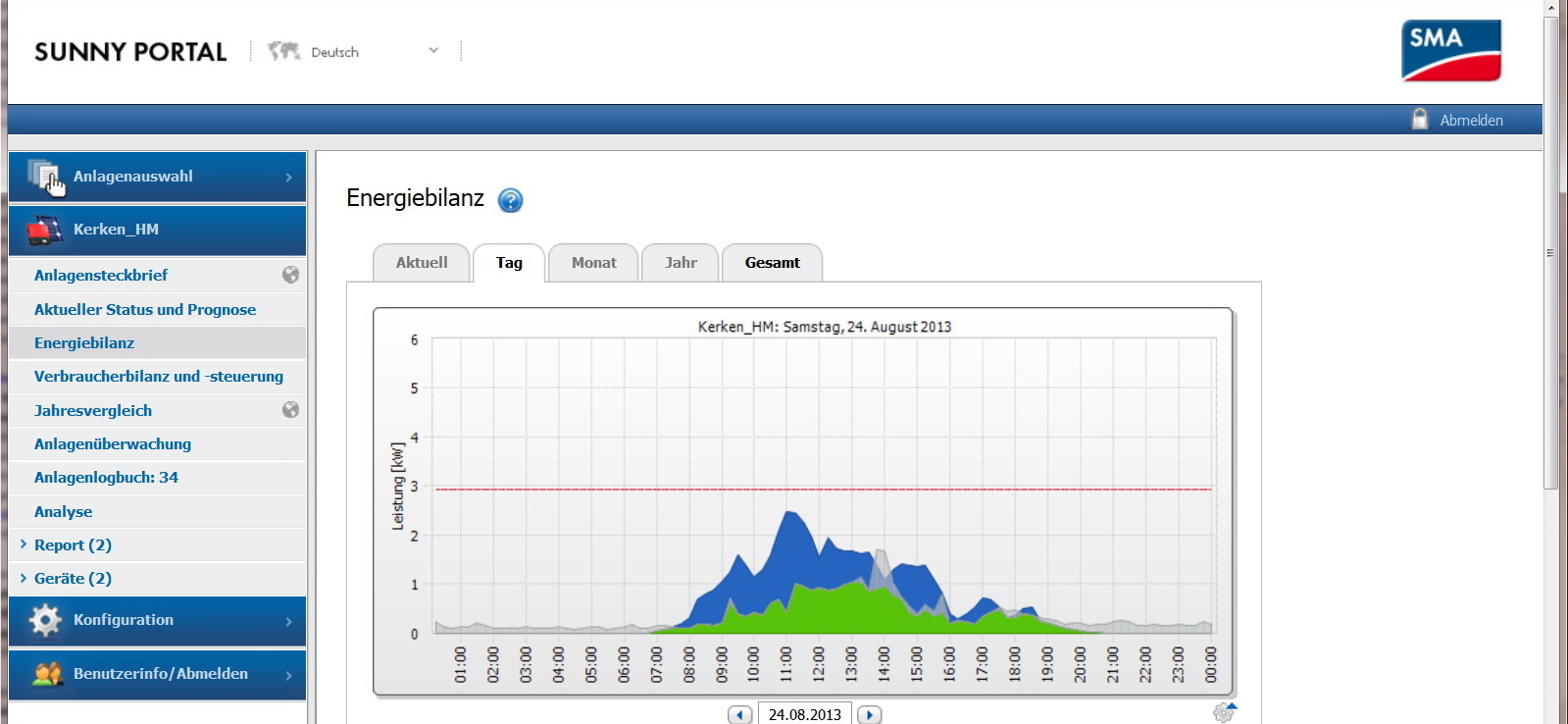Open the Jahr tab
This screenshot has height=724, width=1568.
coord(680,263)
